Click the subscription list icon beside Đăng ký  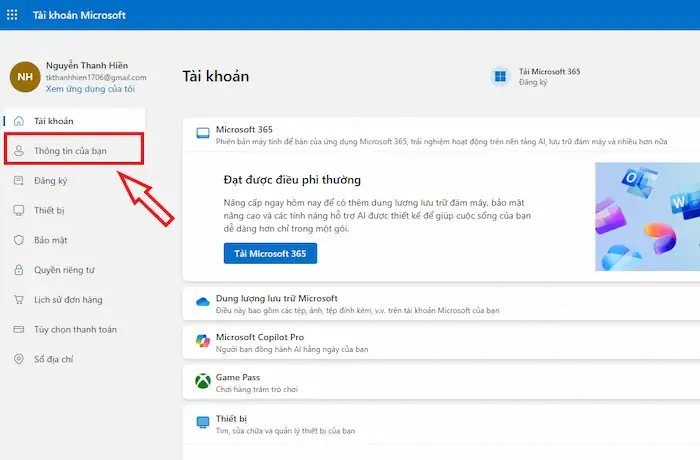pos(19,180)
